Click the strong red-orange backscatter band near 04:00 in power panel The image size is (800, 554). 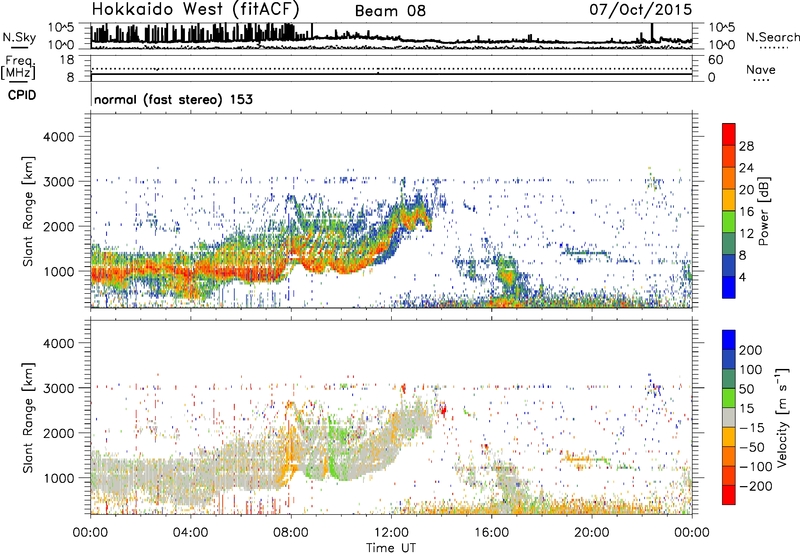190,273
